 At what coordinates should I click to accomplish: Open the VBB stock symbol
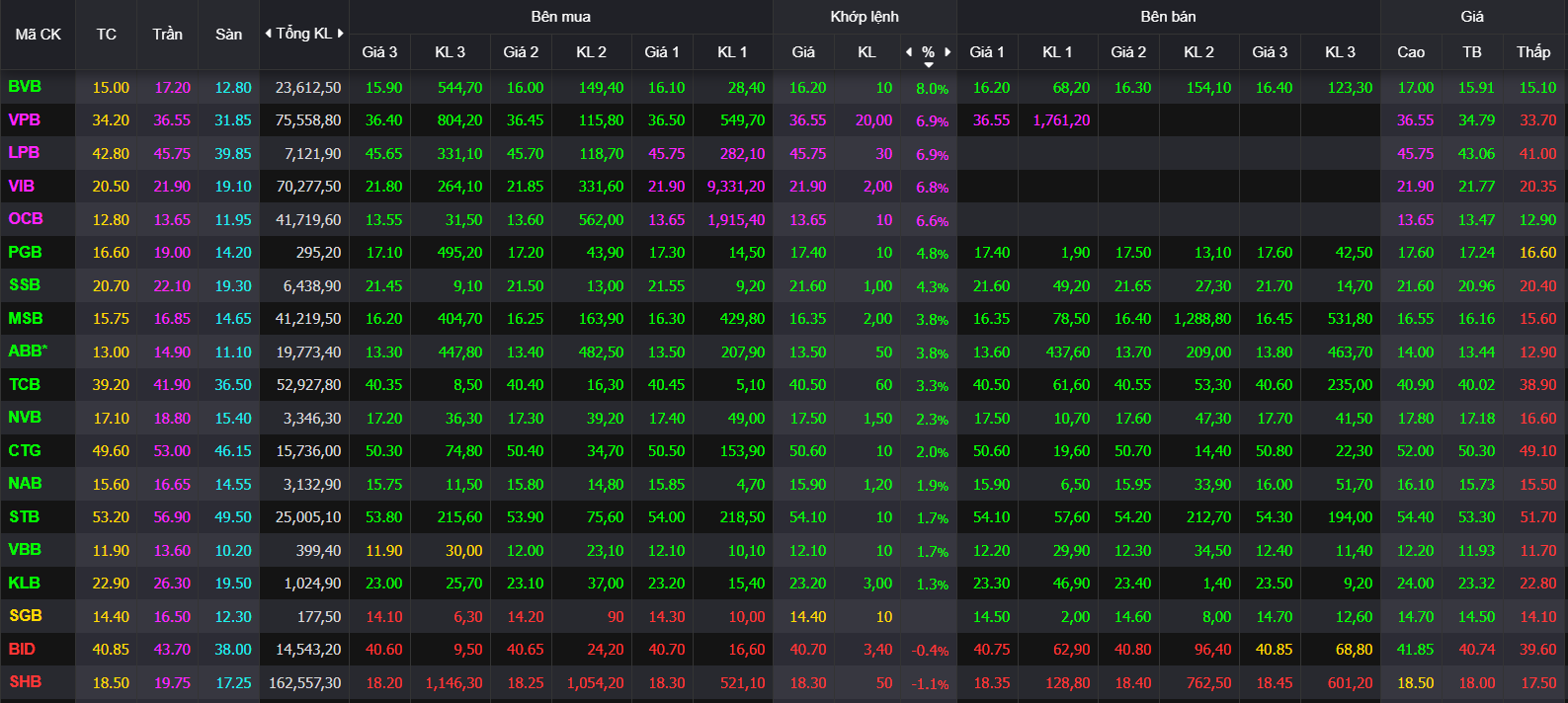pyautogui.click(x=25, y=550)
